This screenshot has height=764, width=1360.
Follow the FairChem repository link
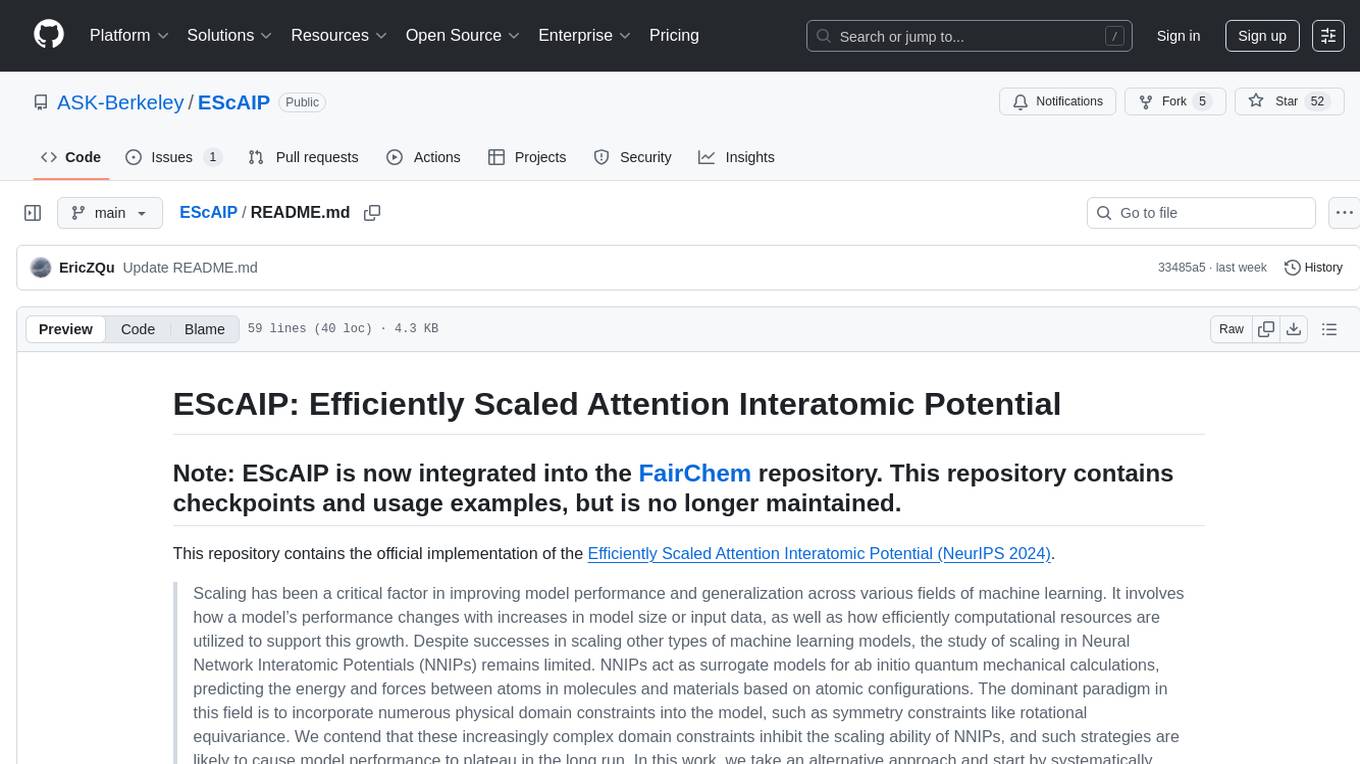click(x=695, y=472)
